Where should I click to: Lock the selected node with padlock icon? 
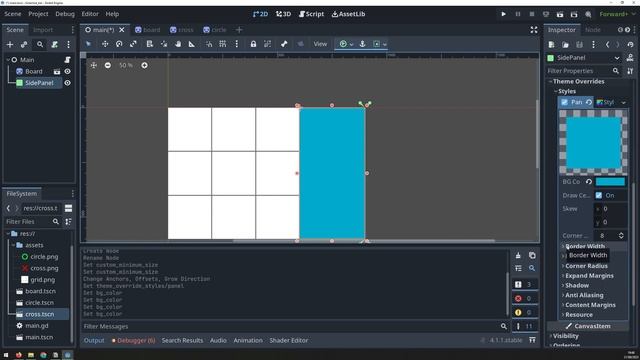253,44
